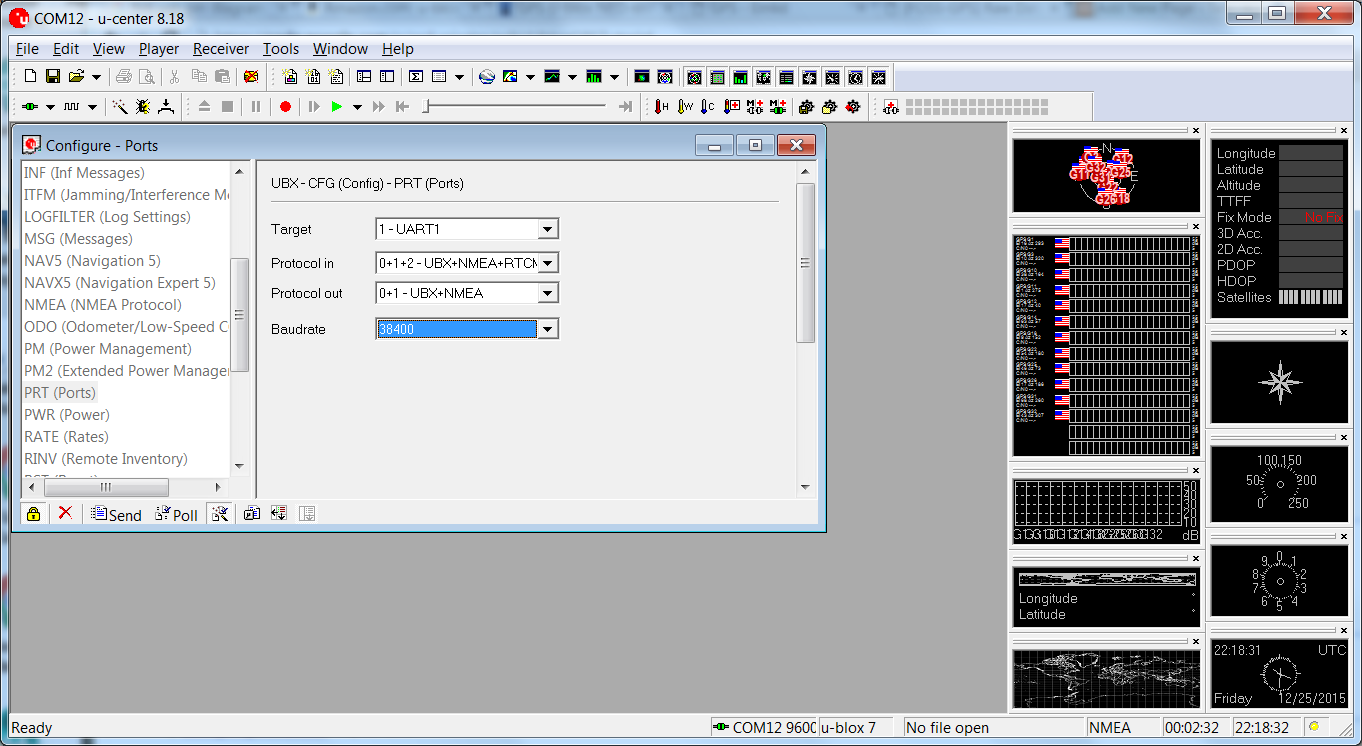Click the config list horizontal scrollbar thumb
The height and width of the screenshot is (746, 1362).
(105, 487)
